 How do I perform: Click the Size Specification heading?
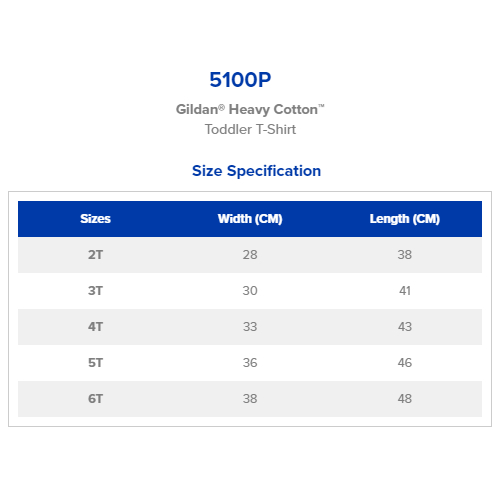tap(256, 171)
